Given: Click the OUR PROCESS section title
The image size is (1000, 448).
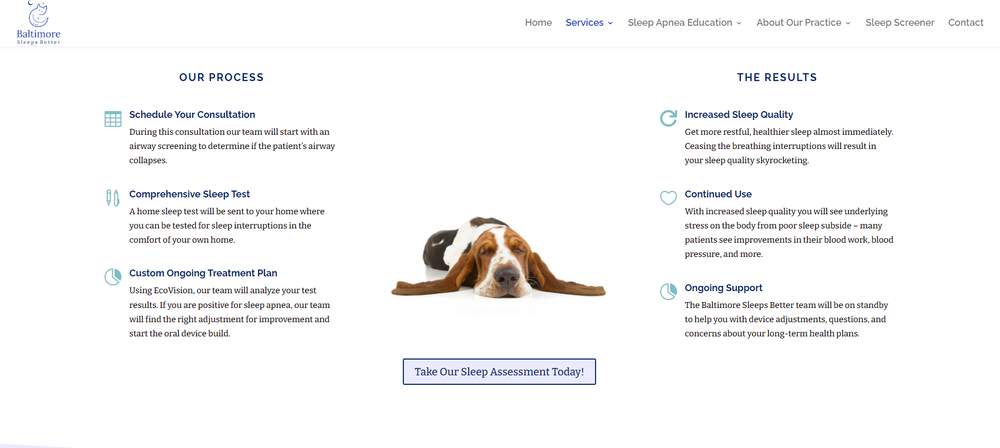Looking at the screenshot, I should 221,77.
